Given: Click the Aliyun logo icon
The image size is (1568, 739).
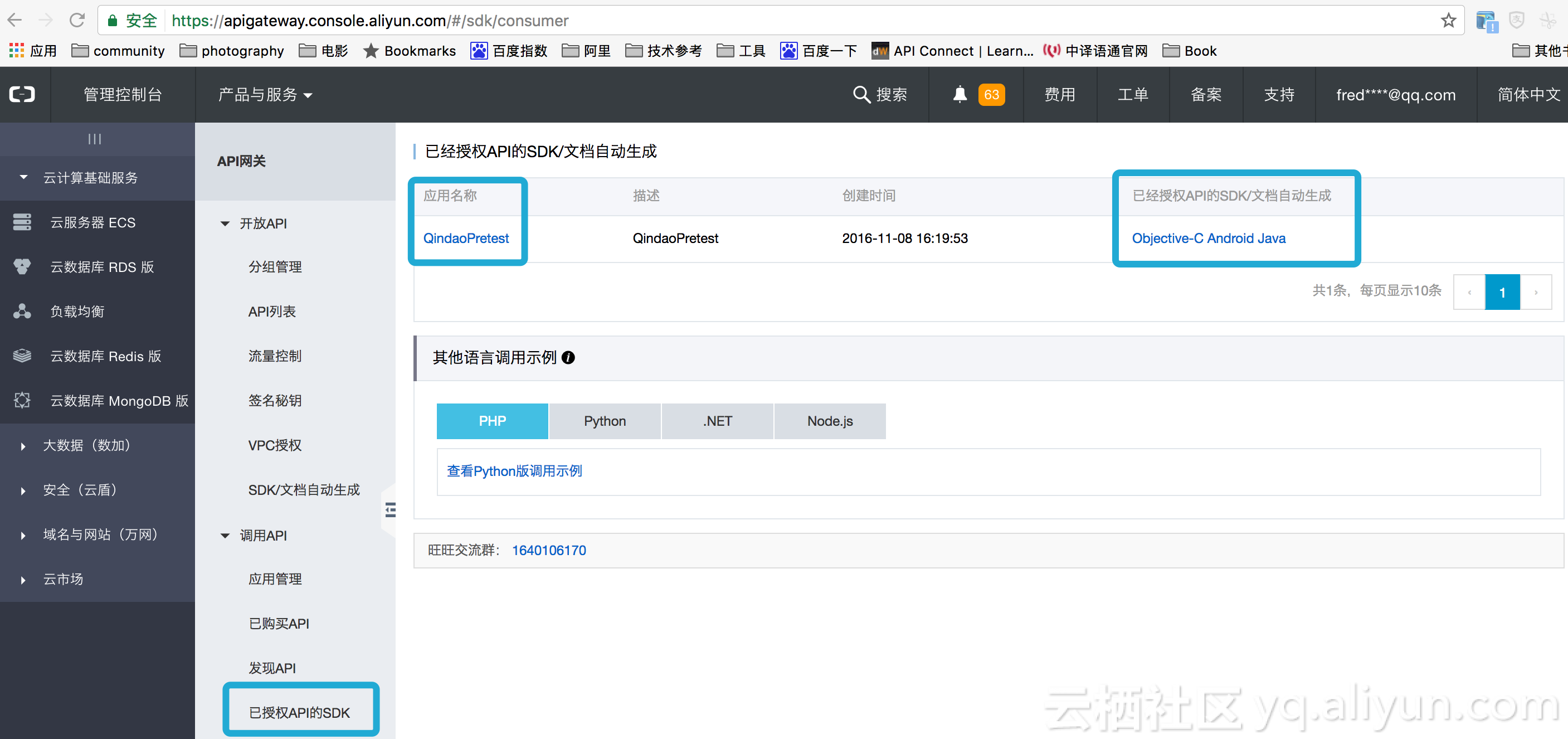Looking at the screenshot, I should click(22, 94).
